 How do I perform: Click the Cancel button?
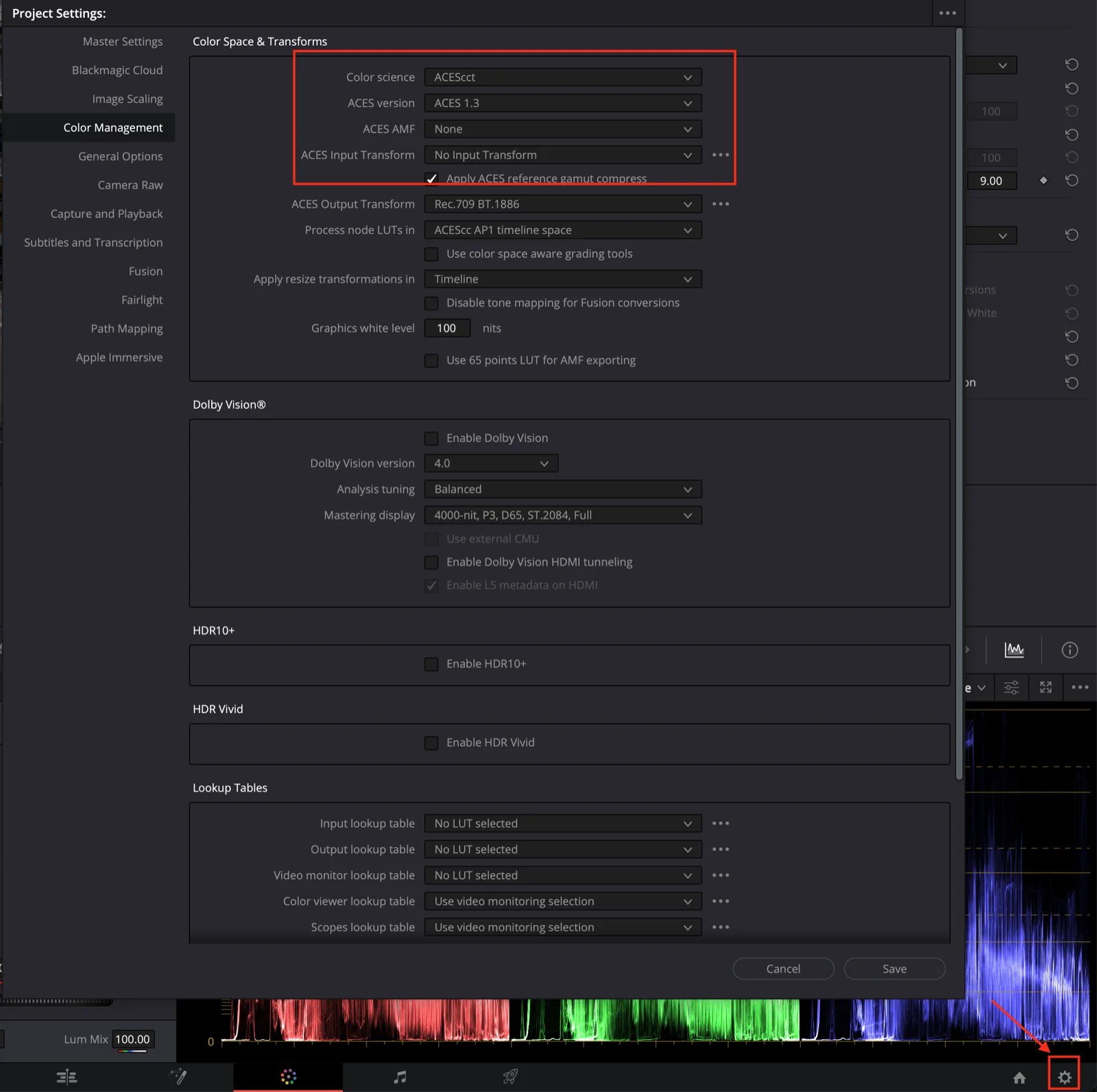click(x=783, y=969)
